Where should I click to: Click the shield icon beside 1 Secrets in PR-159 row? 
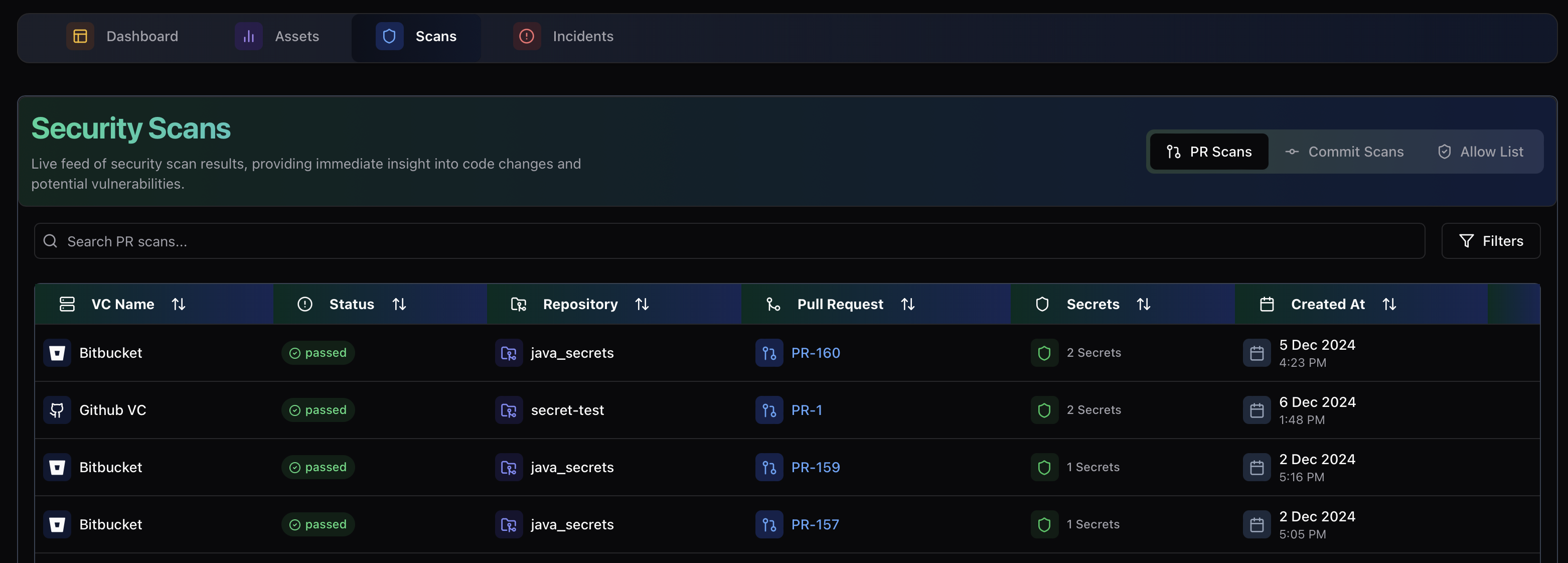click(x=1044, y=468)
